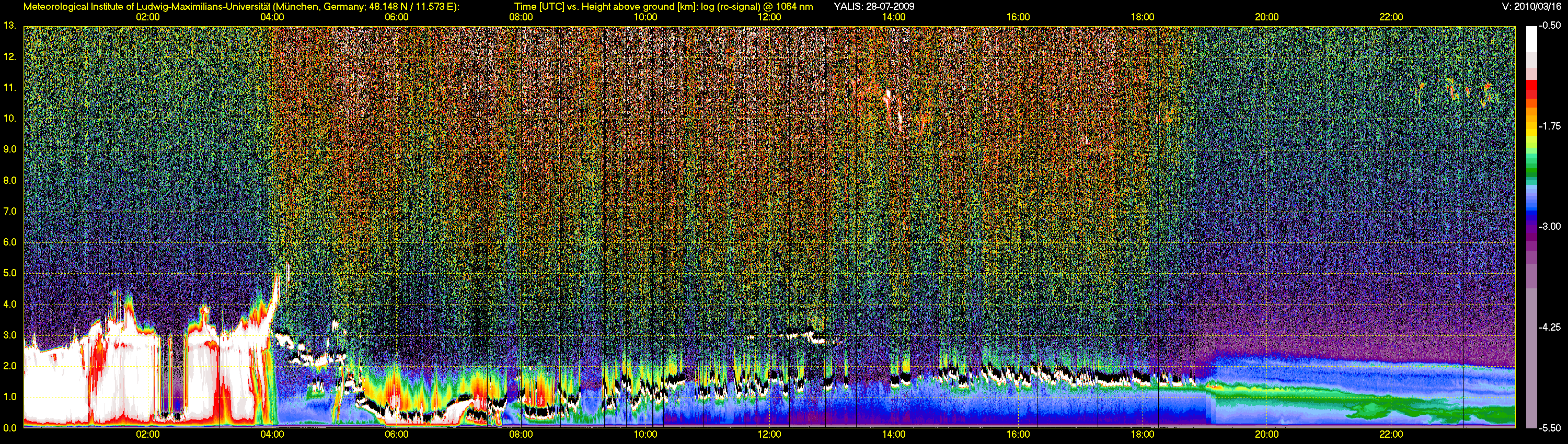Select the 16:00 label on the bottom time axis
The width and height of the screenshot is (1568, 444).
(x=1018, y=435)
